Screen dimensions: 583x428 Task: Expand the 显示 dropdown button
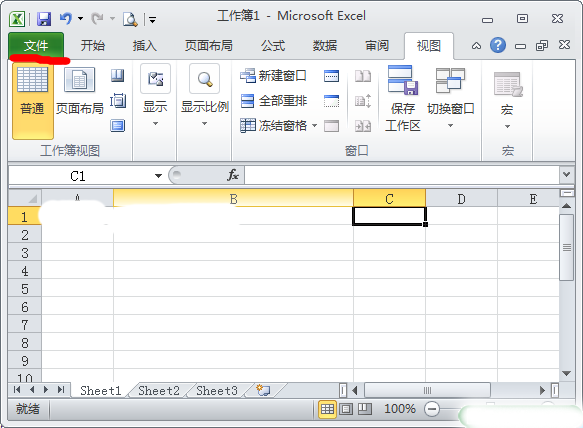(155, 96)
